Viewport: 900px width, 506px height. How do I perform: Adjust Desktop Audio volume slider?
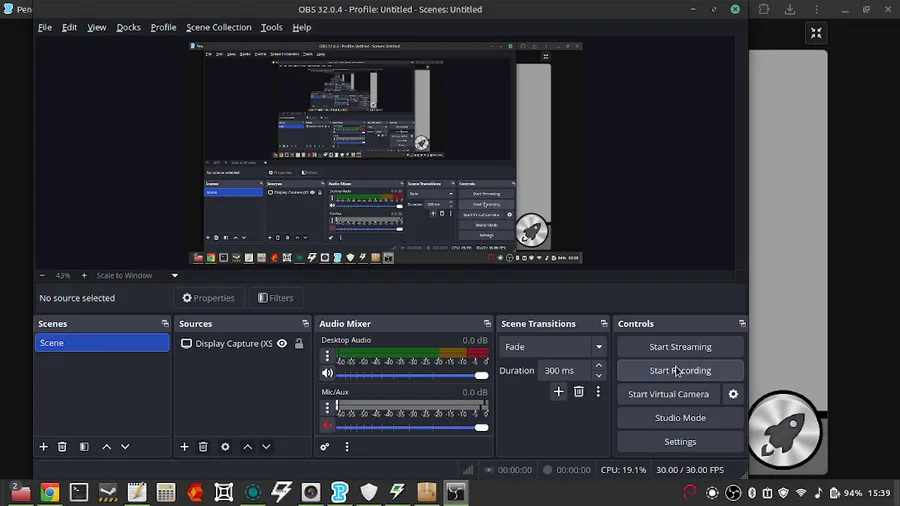[x=412, y=375]
